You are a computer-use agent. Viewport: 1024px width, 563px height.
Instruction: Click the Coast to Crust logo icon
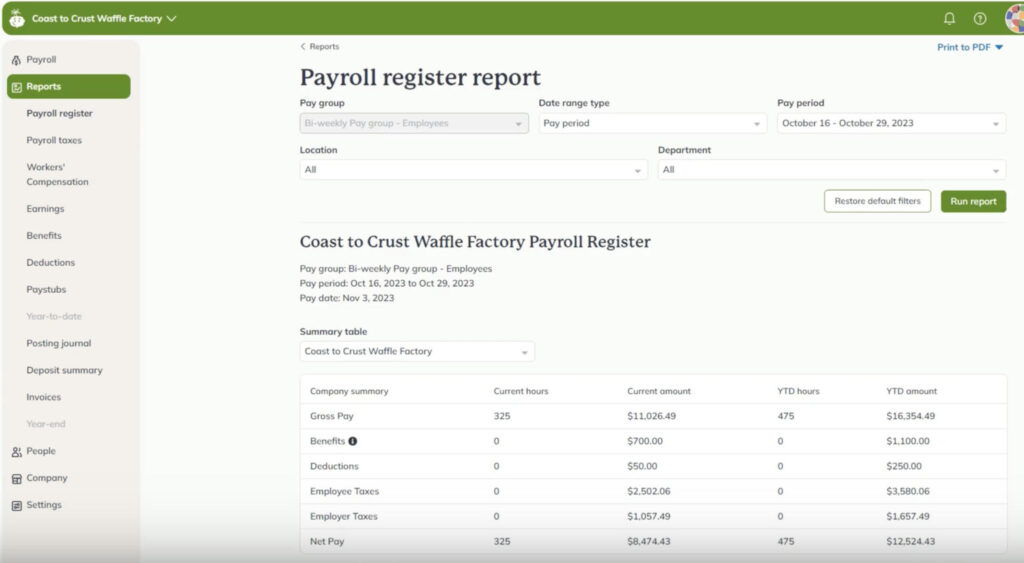pyautogui.click(x=17, y=18)
